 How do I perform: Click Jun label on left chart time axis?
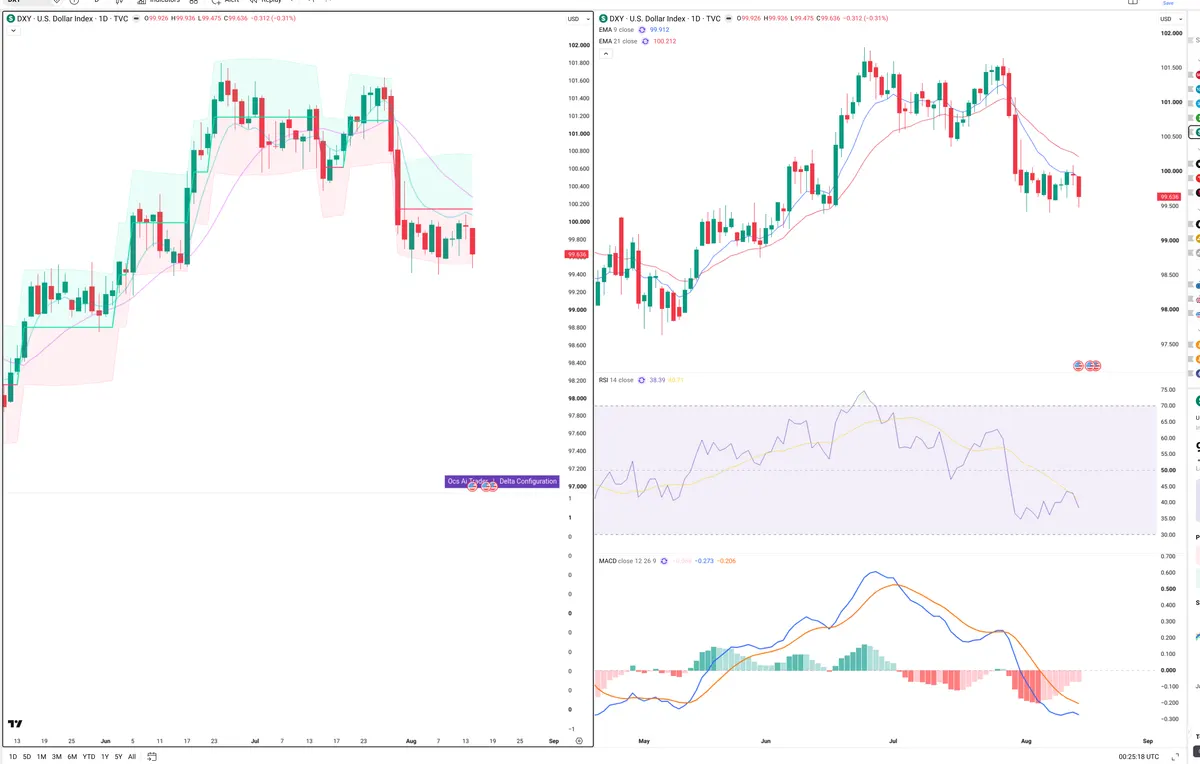pyautogui.click(x=105, y=741)
